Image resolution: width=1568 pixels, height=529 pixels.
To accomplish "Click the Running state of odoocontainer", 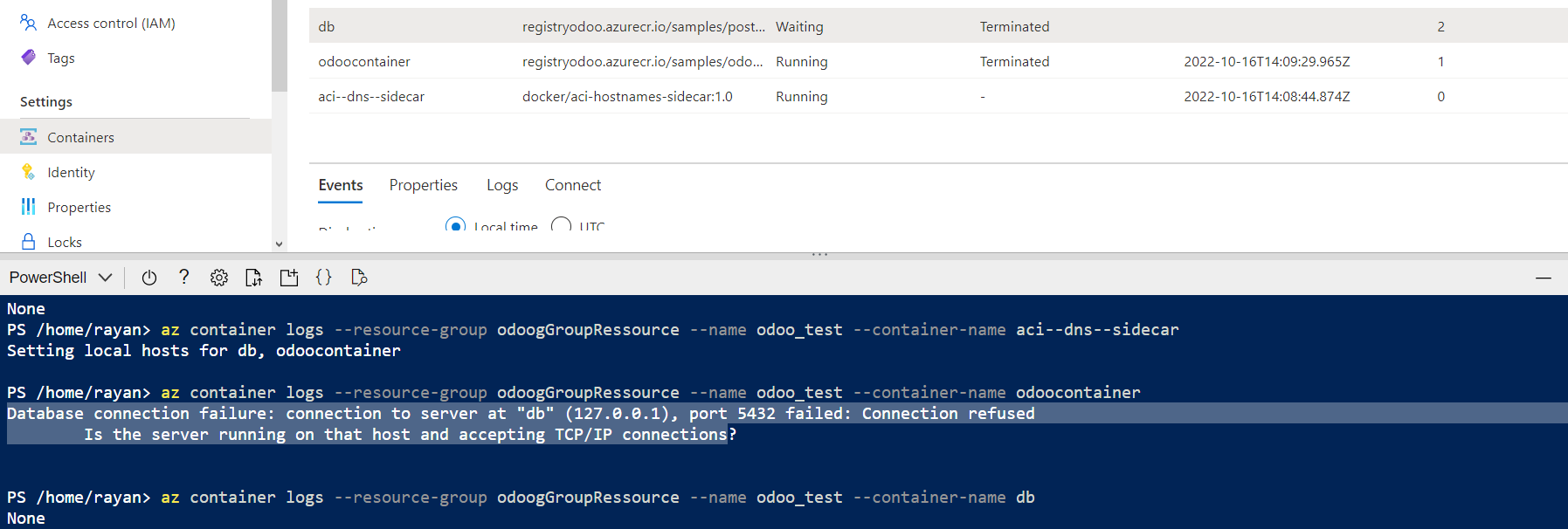I will click(x=802, y=61).
